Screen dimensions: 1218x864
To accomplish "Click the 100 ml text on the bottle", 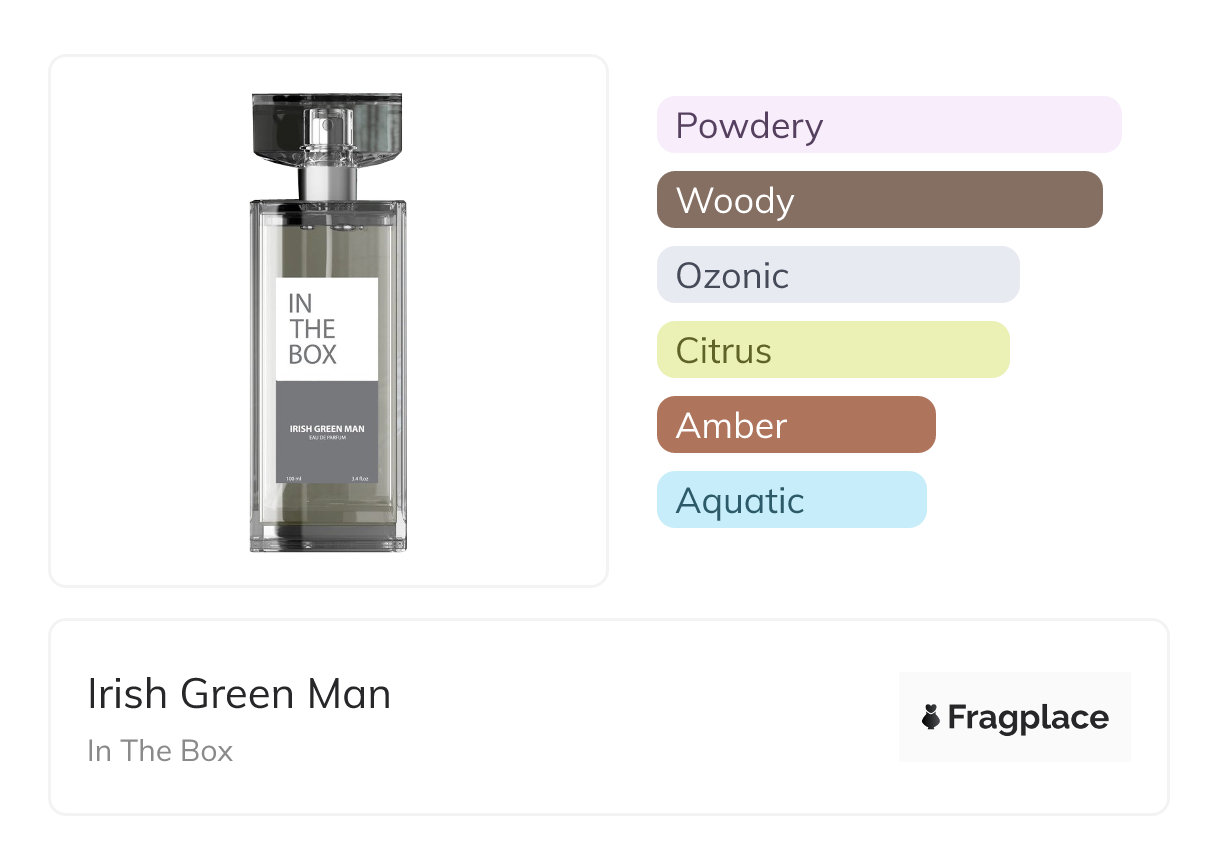I will tap(294, 478).
